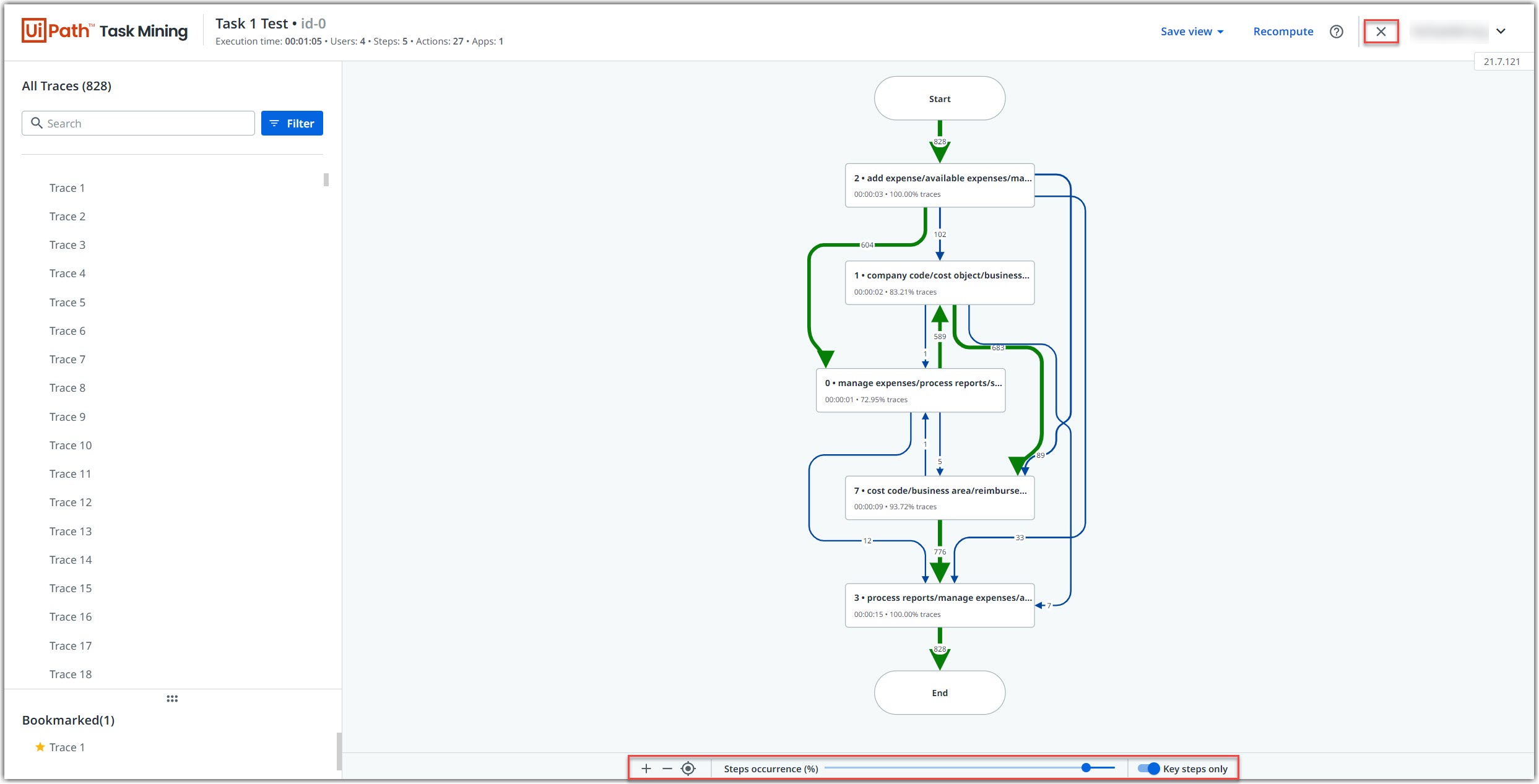Click the recenter graph target icon
The image size is (1539, 784).
(688, 769)
